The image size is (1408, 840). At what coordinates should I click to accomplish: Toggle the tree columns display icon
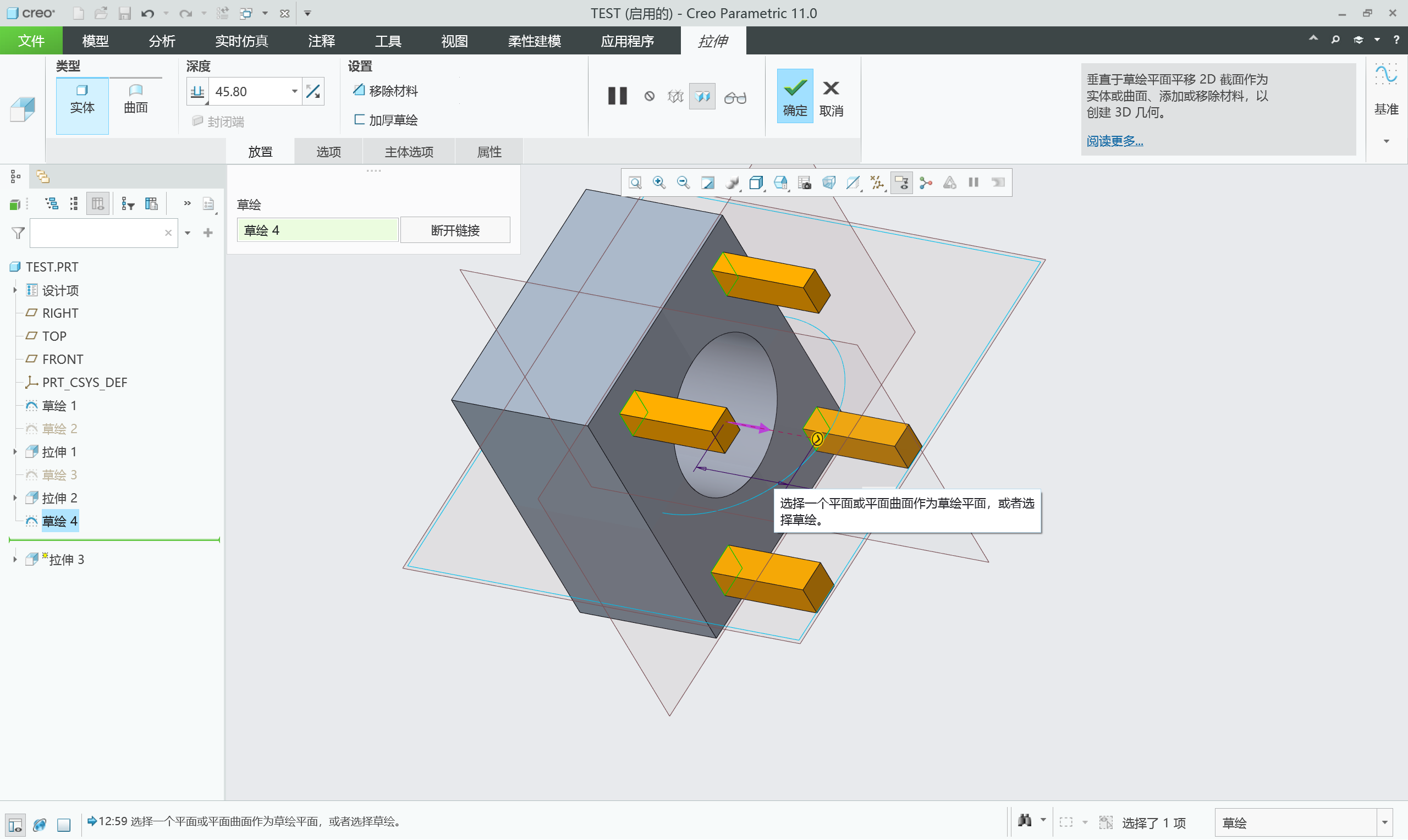[97, 203]
